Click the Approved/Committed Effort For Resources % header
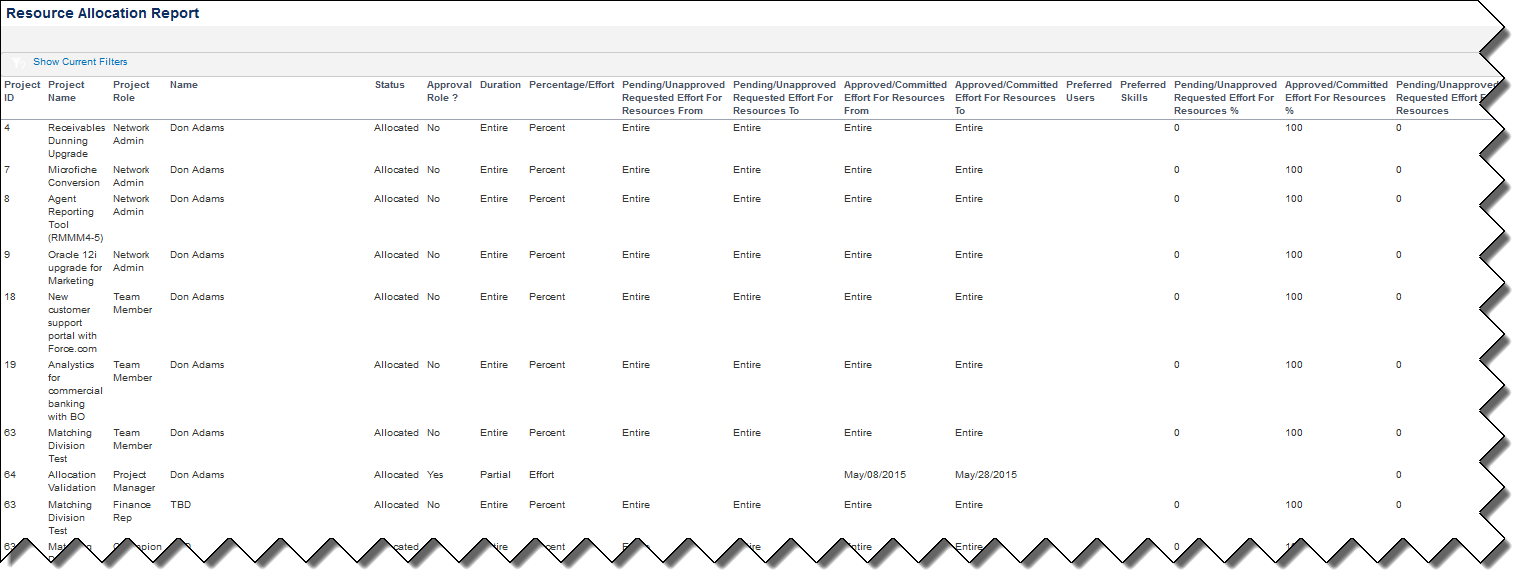The height and width of the screenshot is (579, 1520). pyautogui.click(x=1336, y=98)
